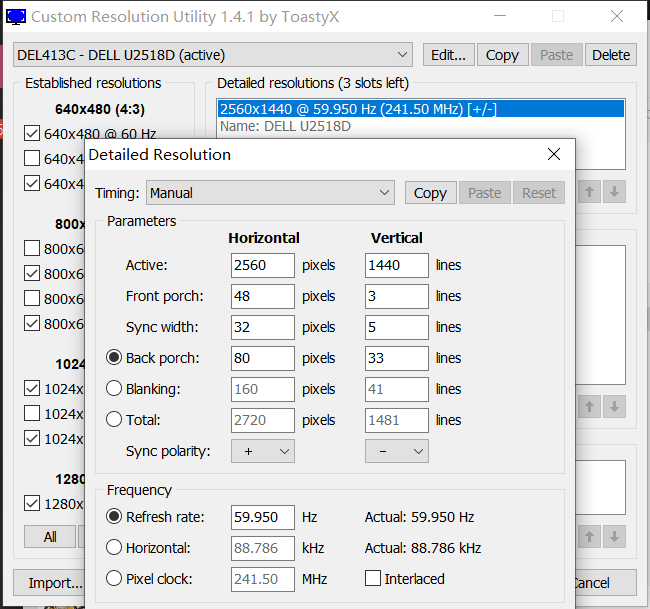The width and height of the screenshot is (650, 609).
Task: Select the Refresh rate radio button
Action: 114,517
